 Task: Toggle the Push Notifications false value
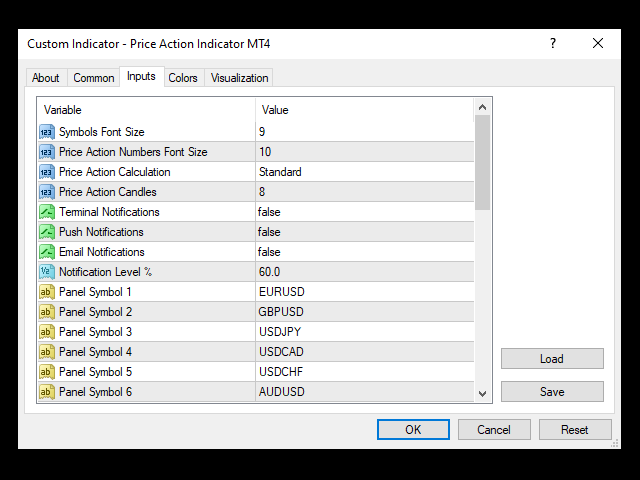click(x=270, y=232)
